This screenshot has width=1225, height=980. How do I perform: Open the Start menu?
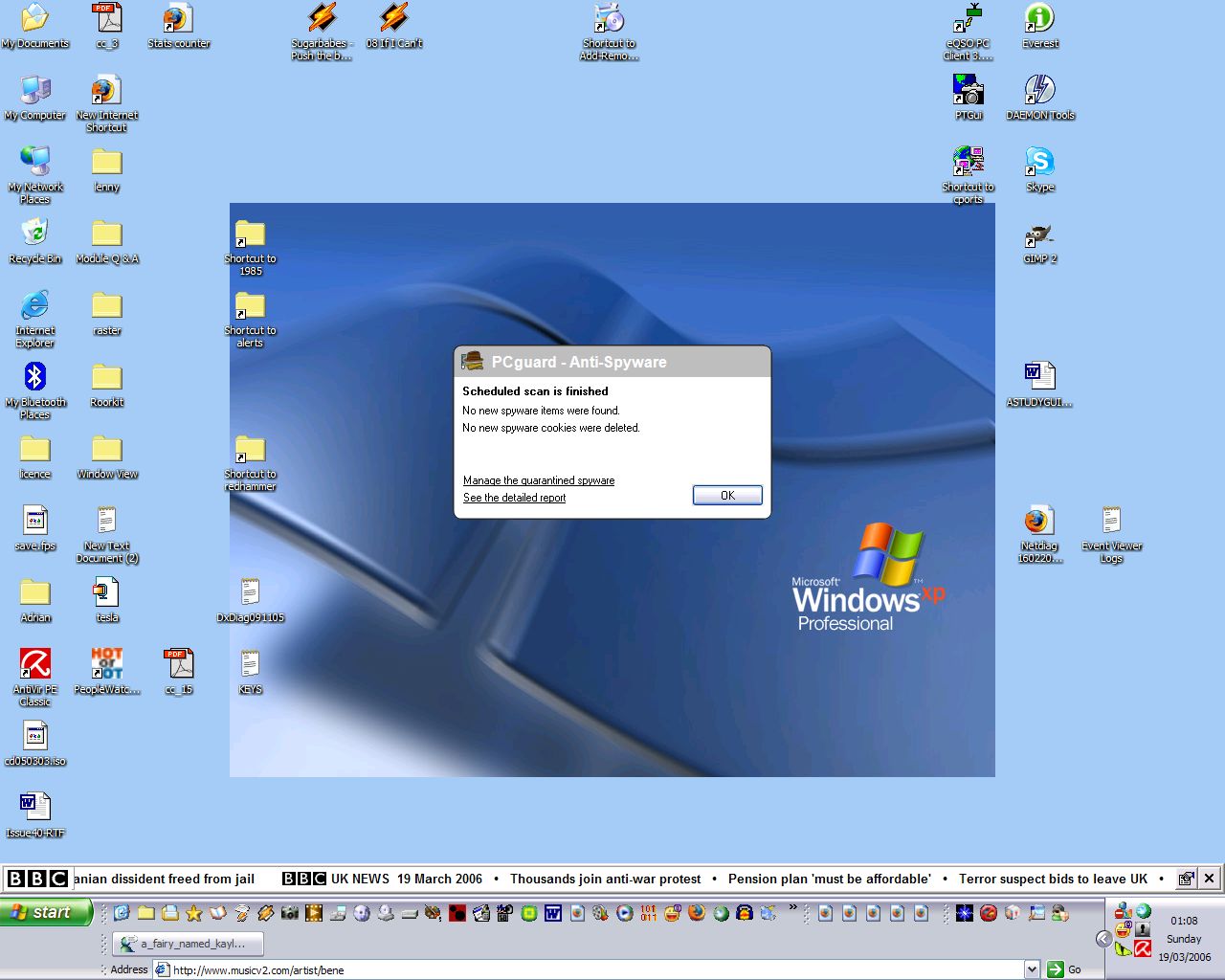click(x=46, y=912)
